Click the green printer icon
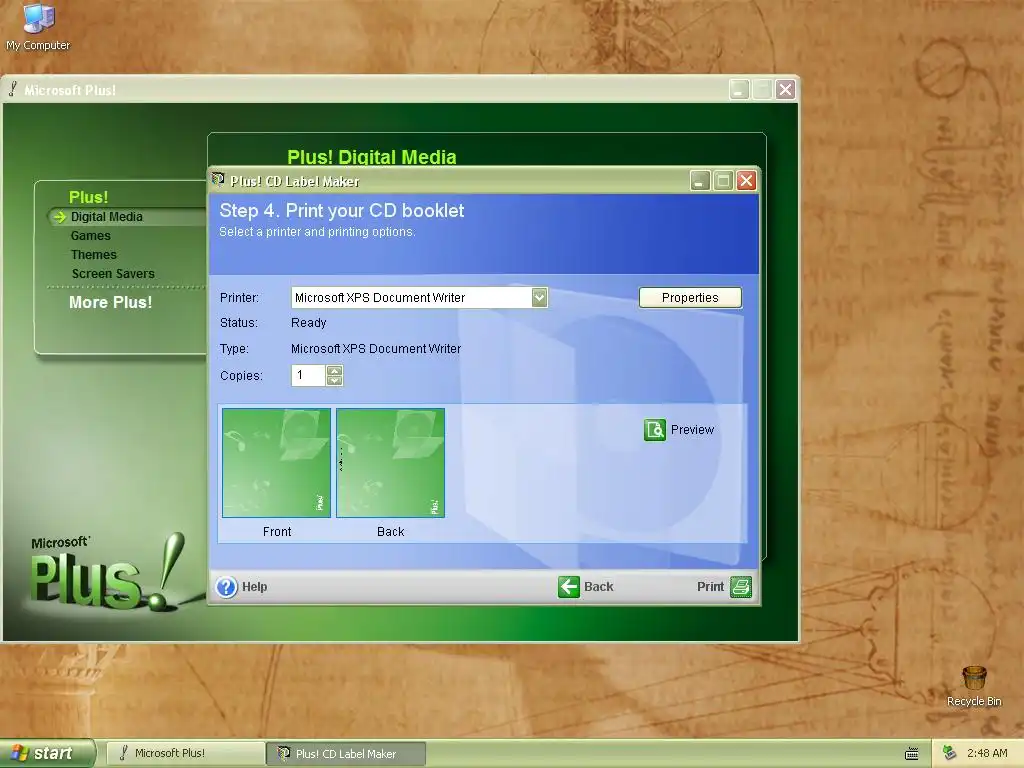The image size is (1024, 768). click(741, 587)
